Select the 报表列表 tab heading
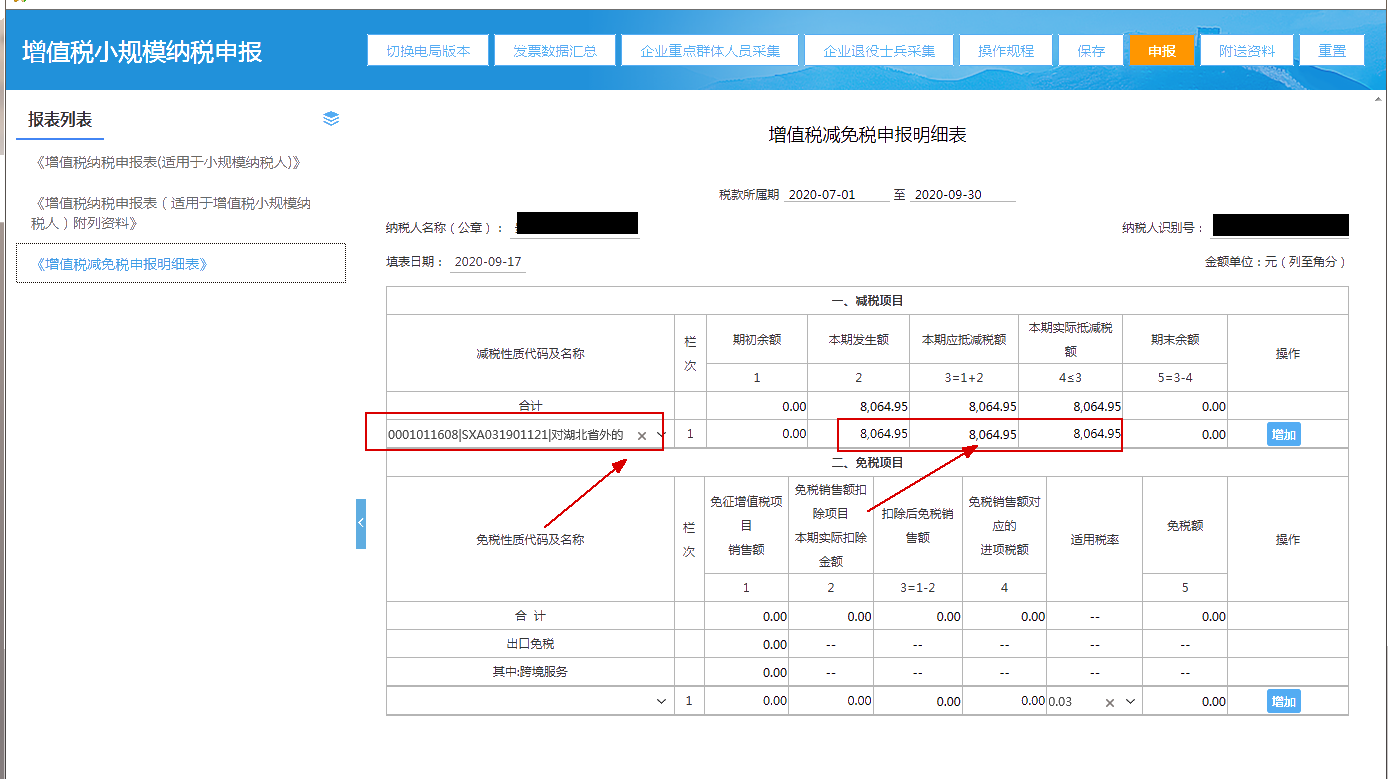1388x779 pixels. click(60, 120)
